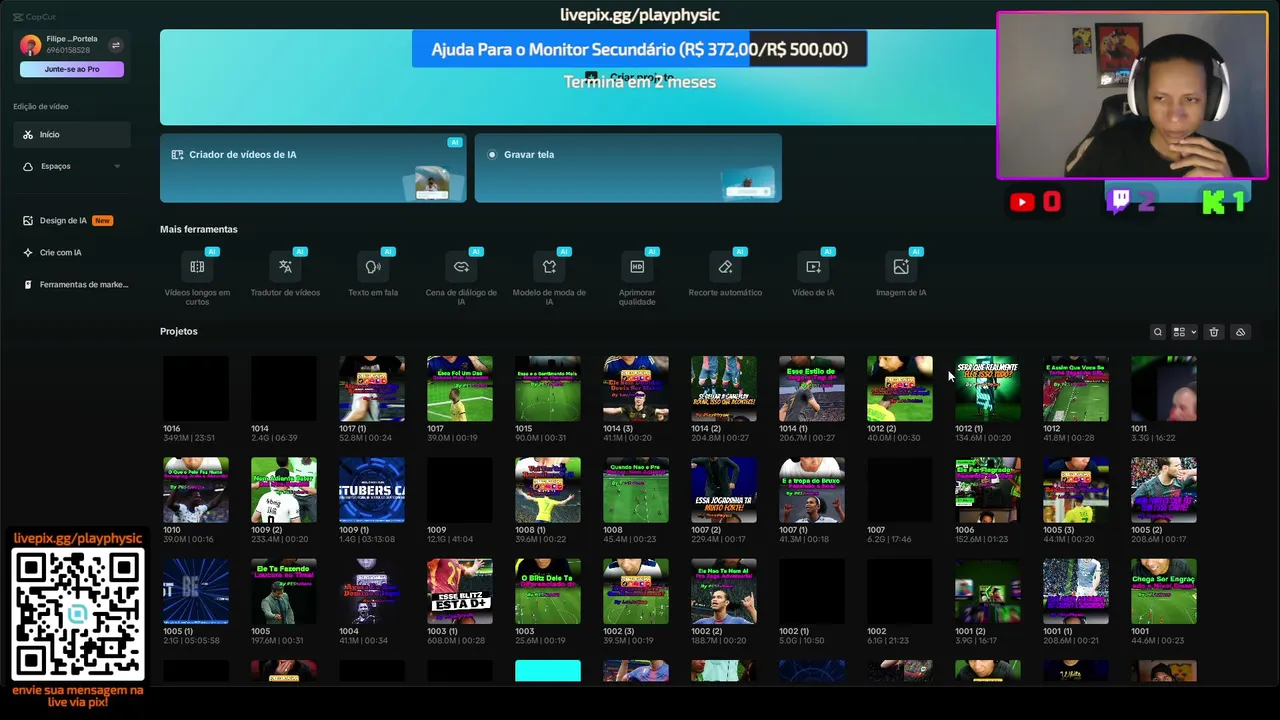
Task: Open project 1005 (1) thumbnail
Action: coord(196,591)
